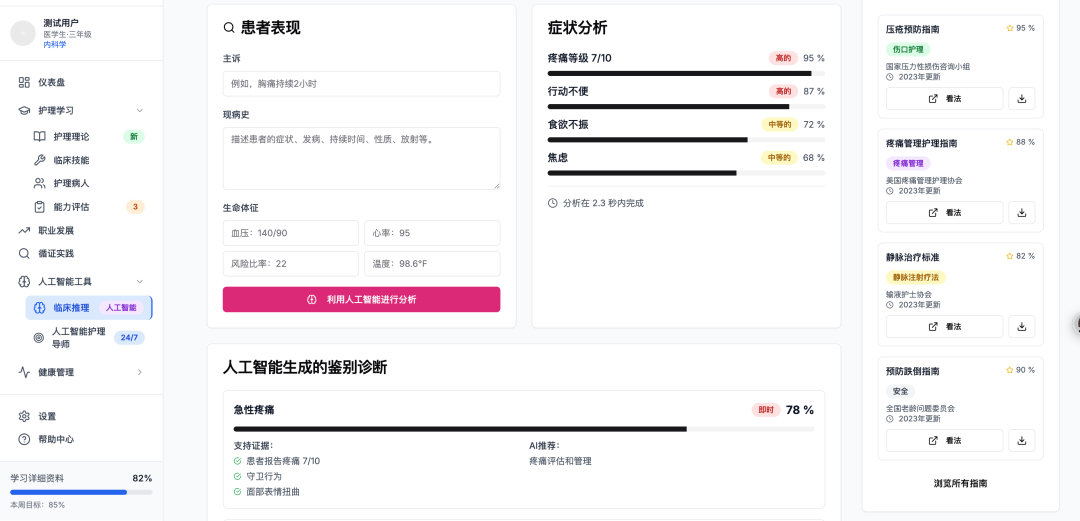
Task: Click the 主诉 input field
Action: 361,84
